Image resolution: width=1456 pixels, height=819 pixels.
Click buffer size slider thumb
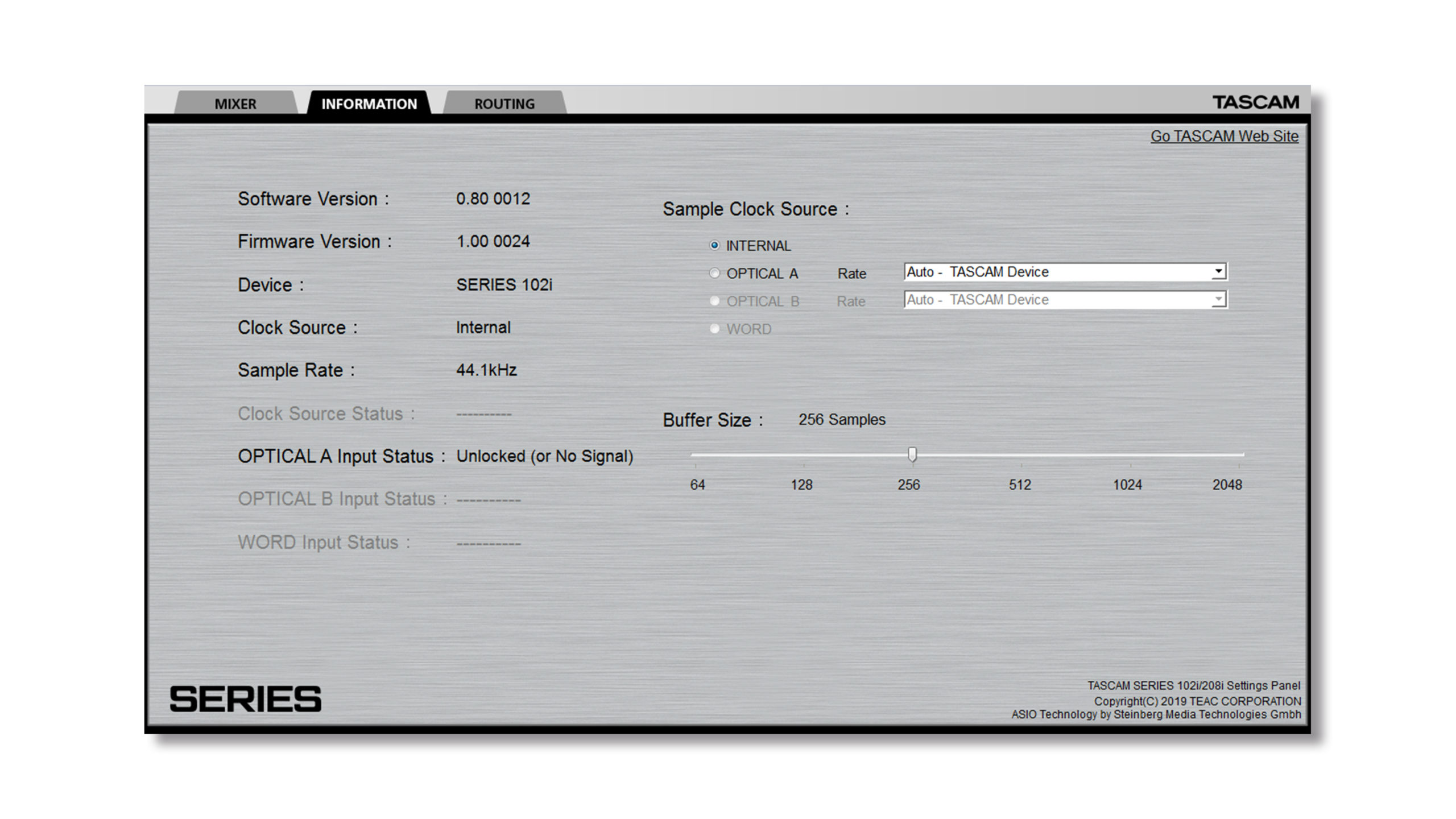[912, 454]
